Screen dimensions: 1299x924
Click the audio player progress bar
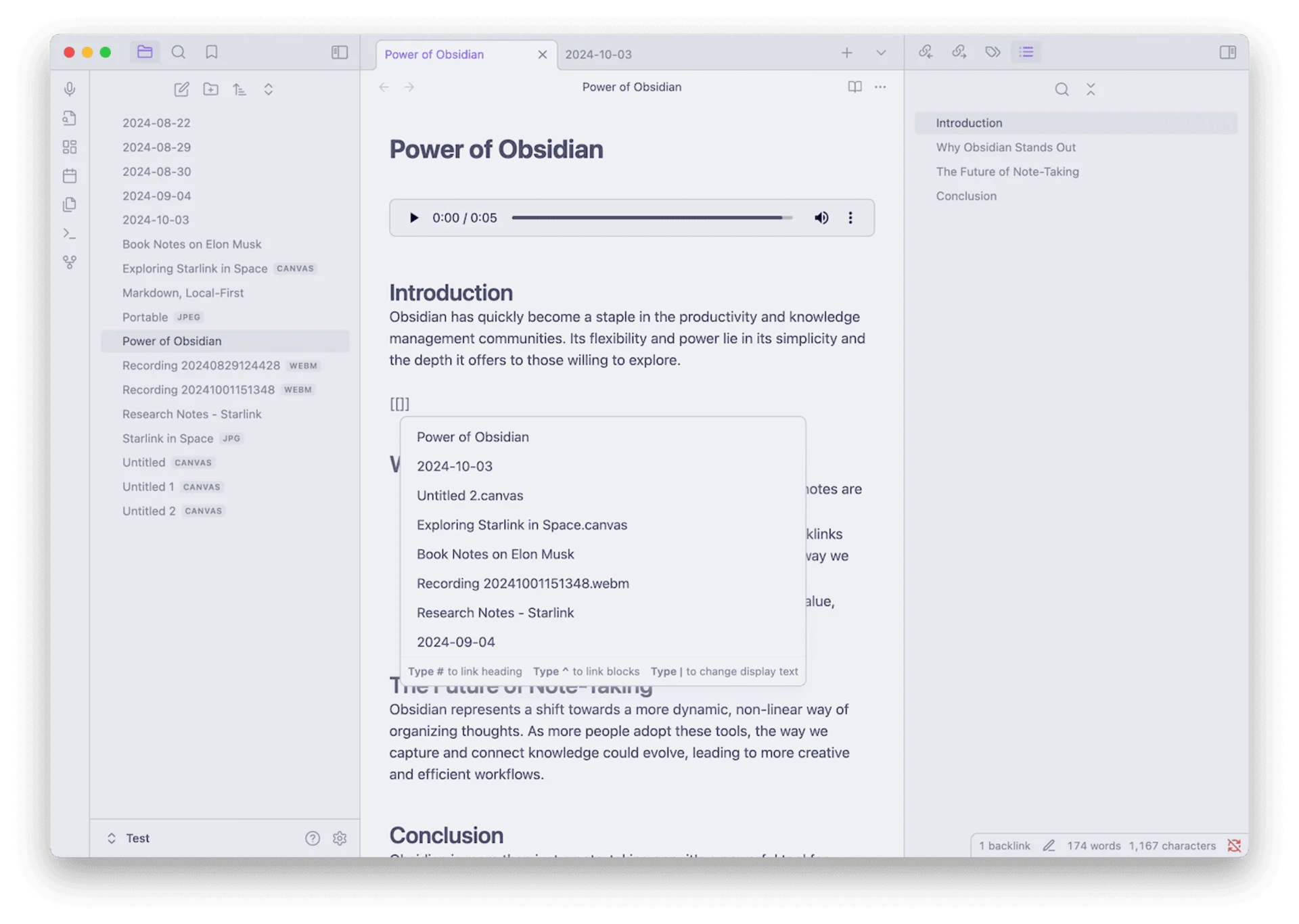click(651, 218)
